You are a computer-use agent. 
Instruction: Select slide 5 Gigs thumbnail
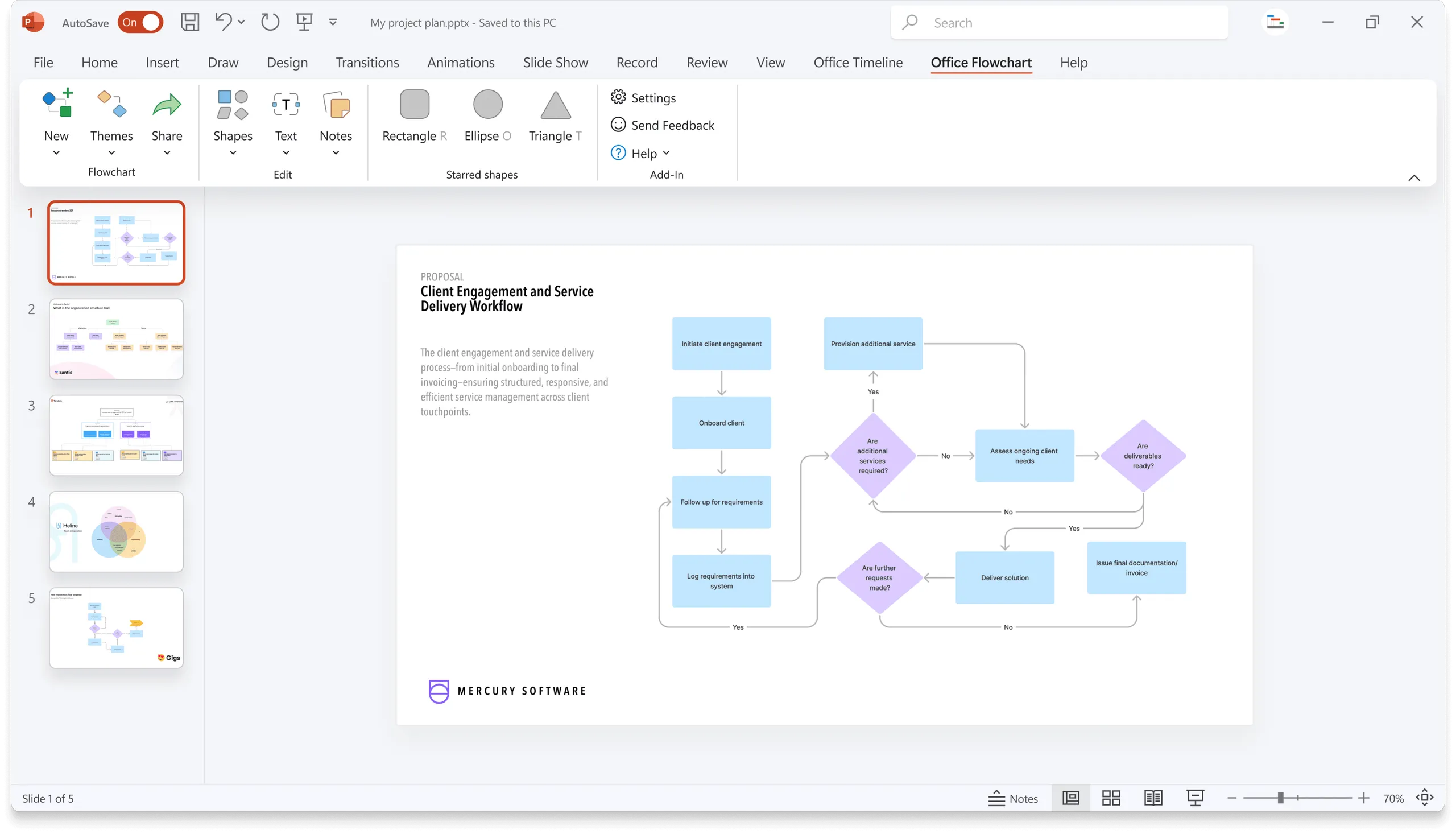tap(116, 627)
